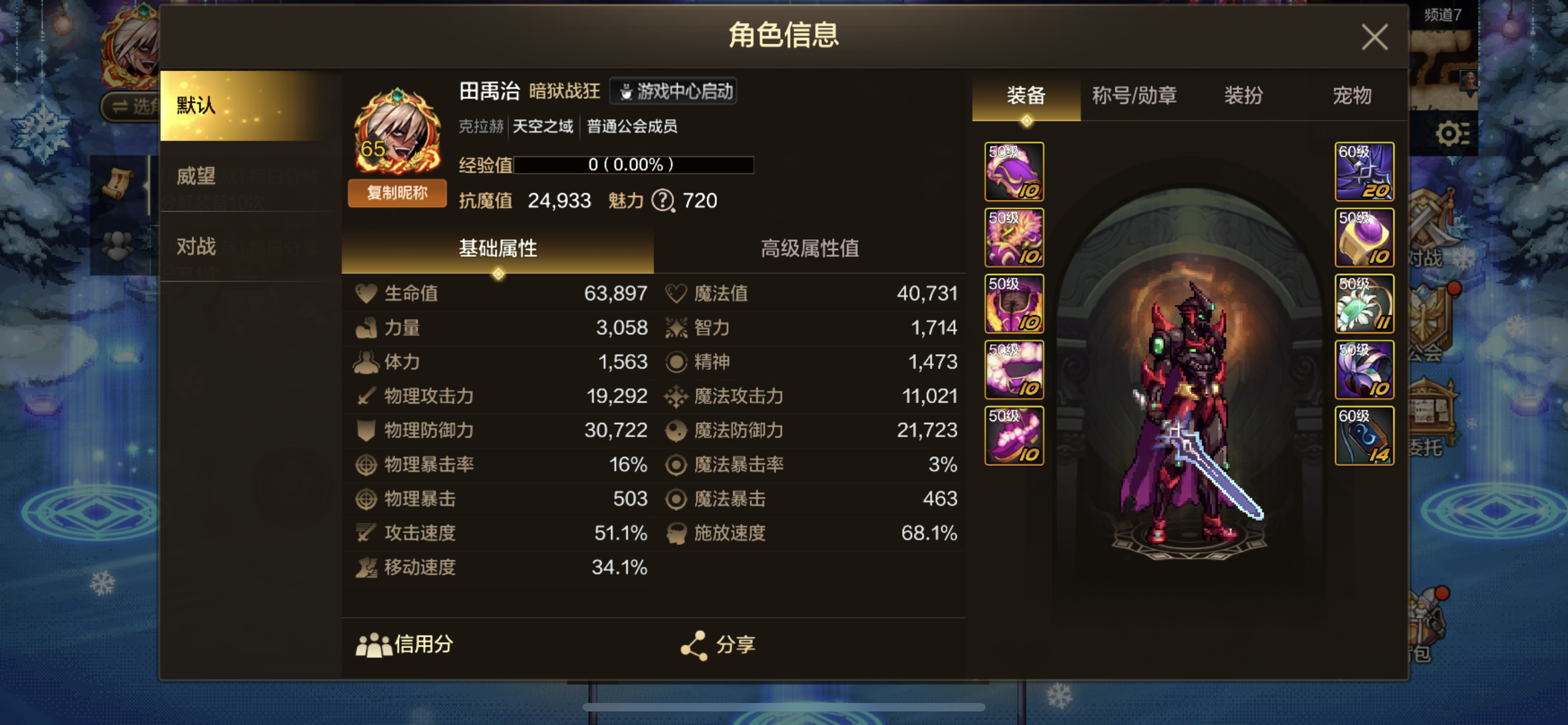
Task: Open the purple gem ring equipment slot
Action: click(x=1364, y=237)
